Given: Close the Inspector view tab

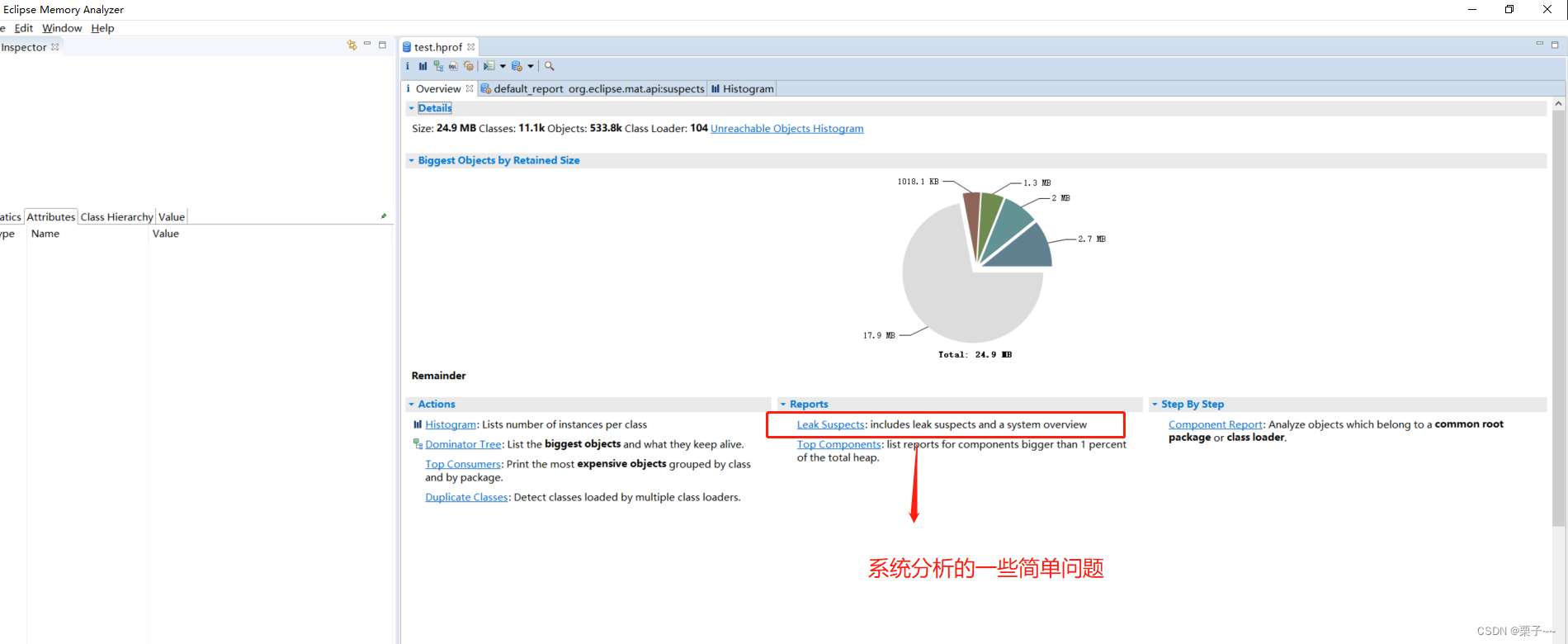Looking at the screenshot, I should click(55, 47).
